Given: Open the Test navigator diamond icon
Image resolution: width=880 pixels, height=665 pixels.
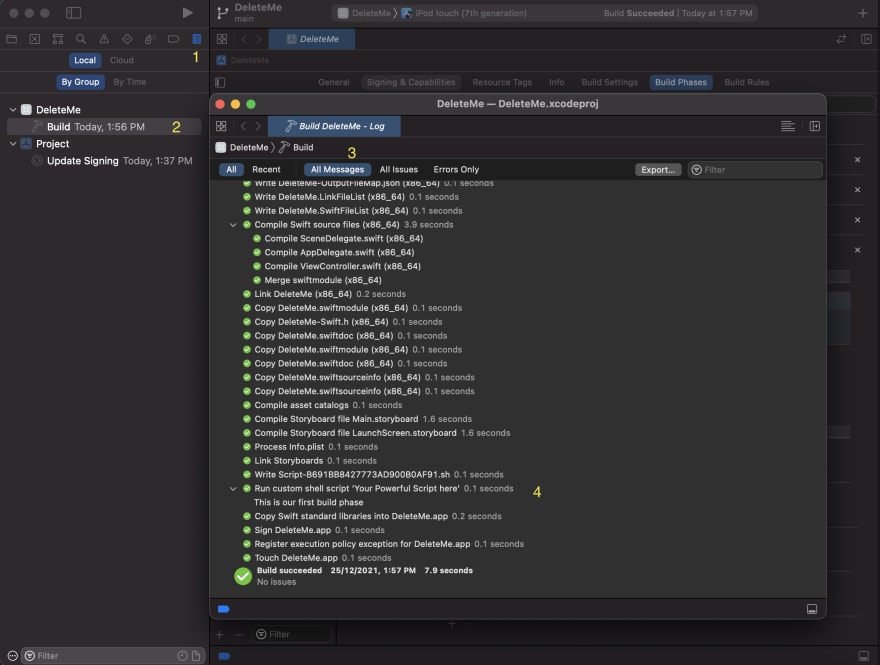Looking at the screenshot, I should (127, 39).
